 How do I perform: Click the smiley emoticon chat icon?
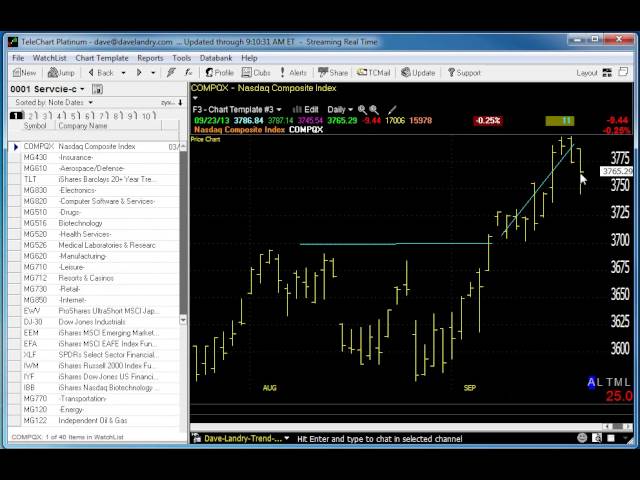pos(582,438)
